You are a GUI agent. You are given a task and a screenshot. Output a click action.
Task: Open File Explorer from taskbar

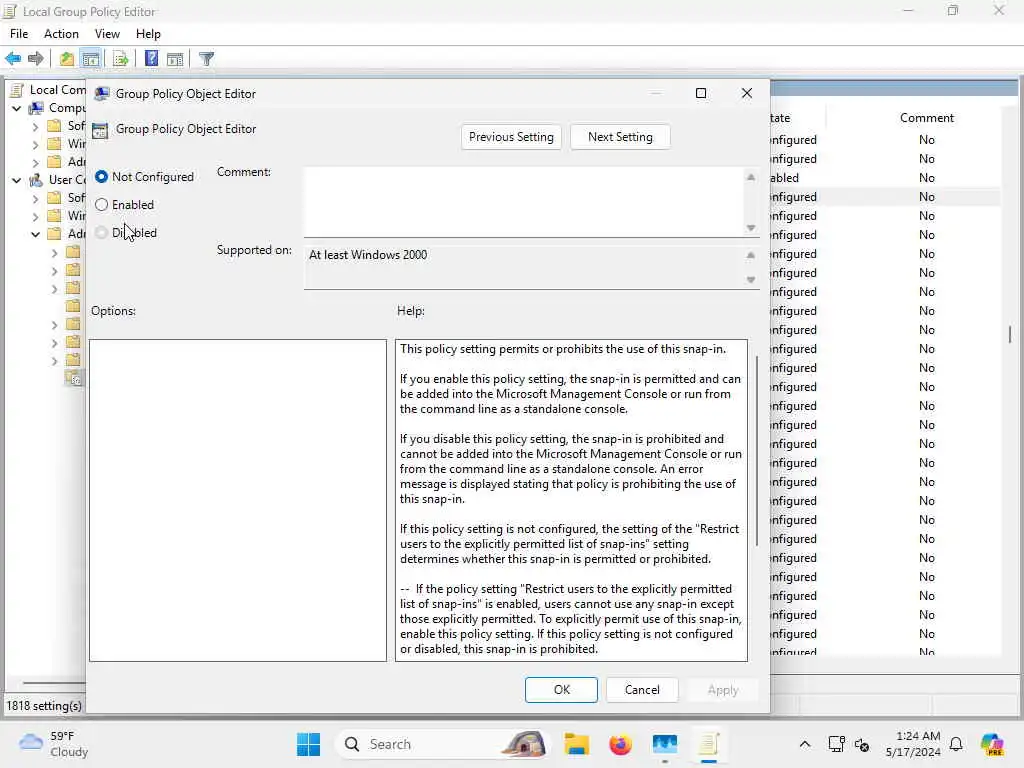[x=577, y=744]
